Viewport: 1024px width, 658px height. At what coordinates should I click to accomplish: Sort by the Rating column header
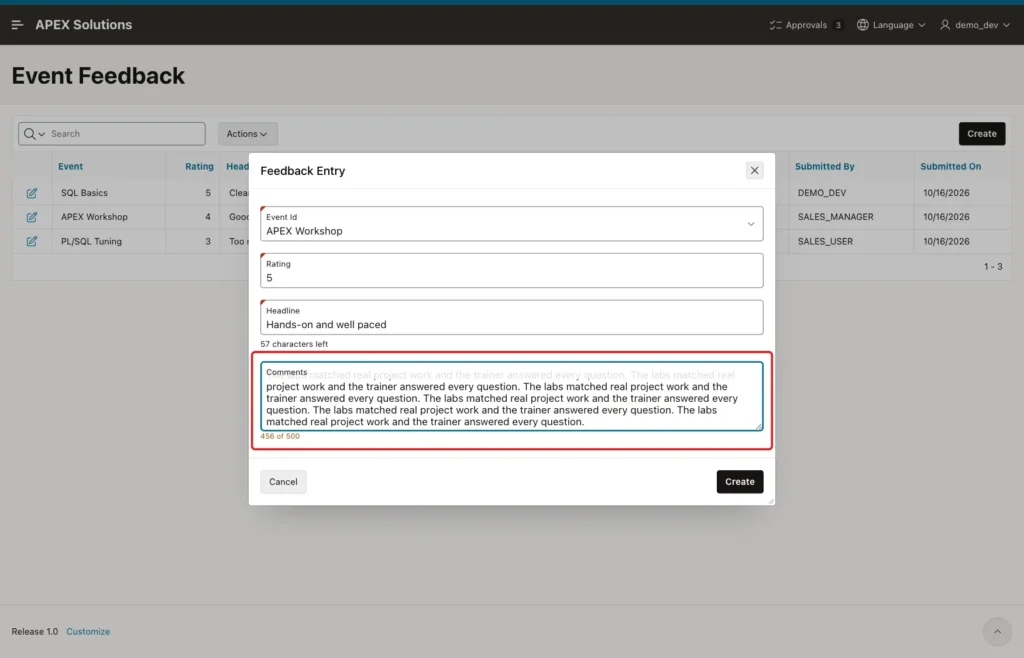(199, 166)
